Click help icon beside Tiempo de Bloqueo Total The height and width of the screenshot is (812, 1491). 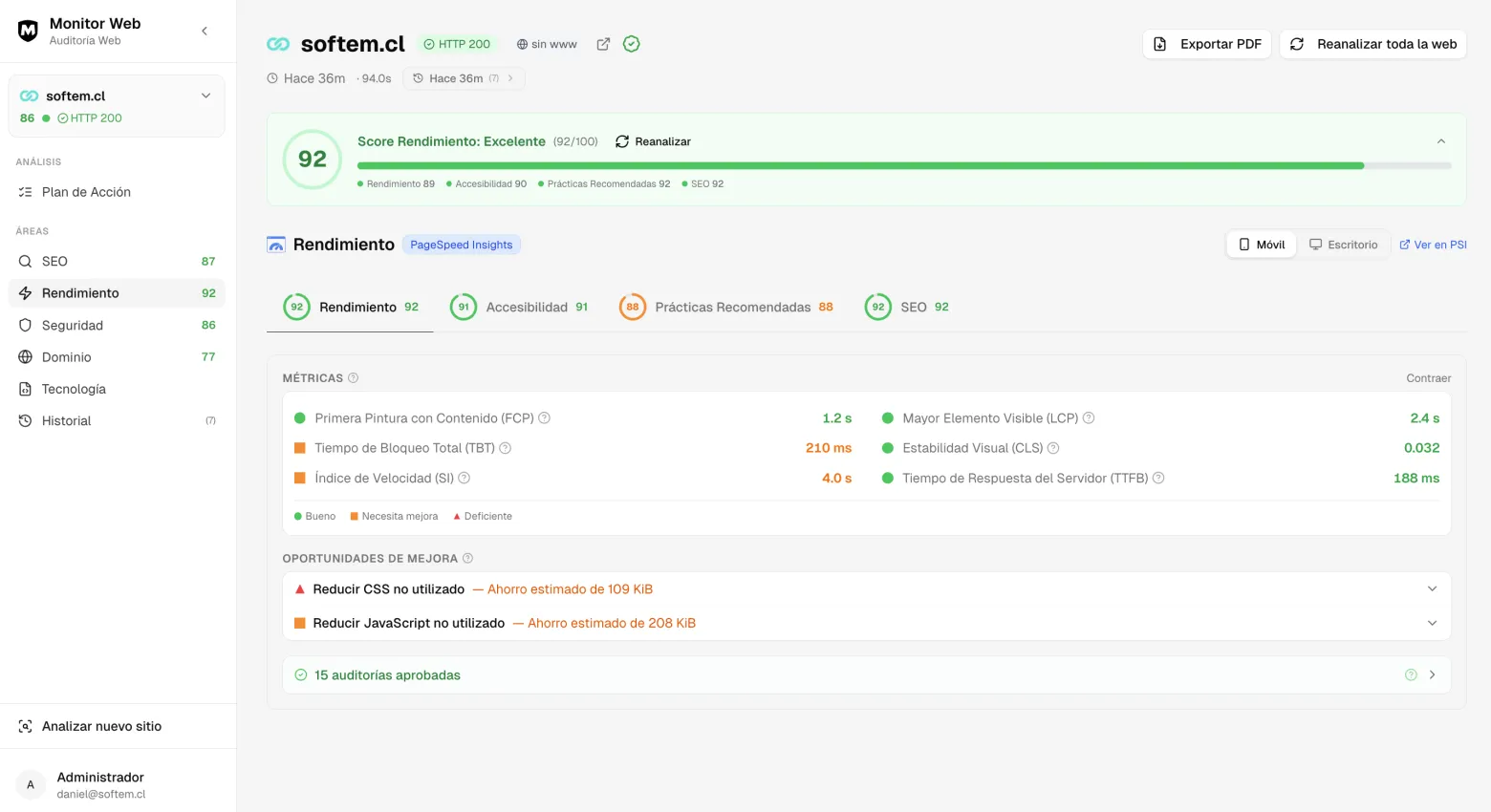click(506, 448)
